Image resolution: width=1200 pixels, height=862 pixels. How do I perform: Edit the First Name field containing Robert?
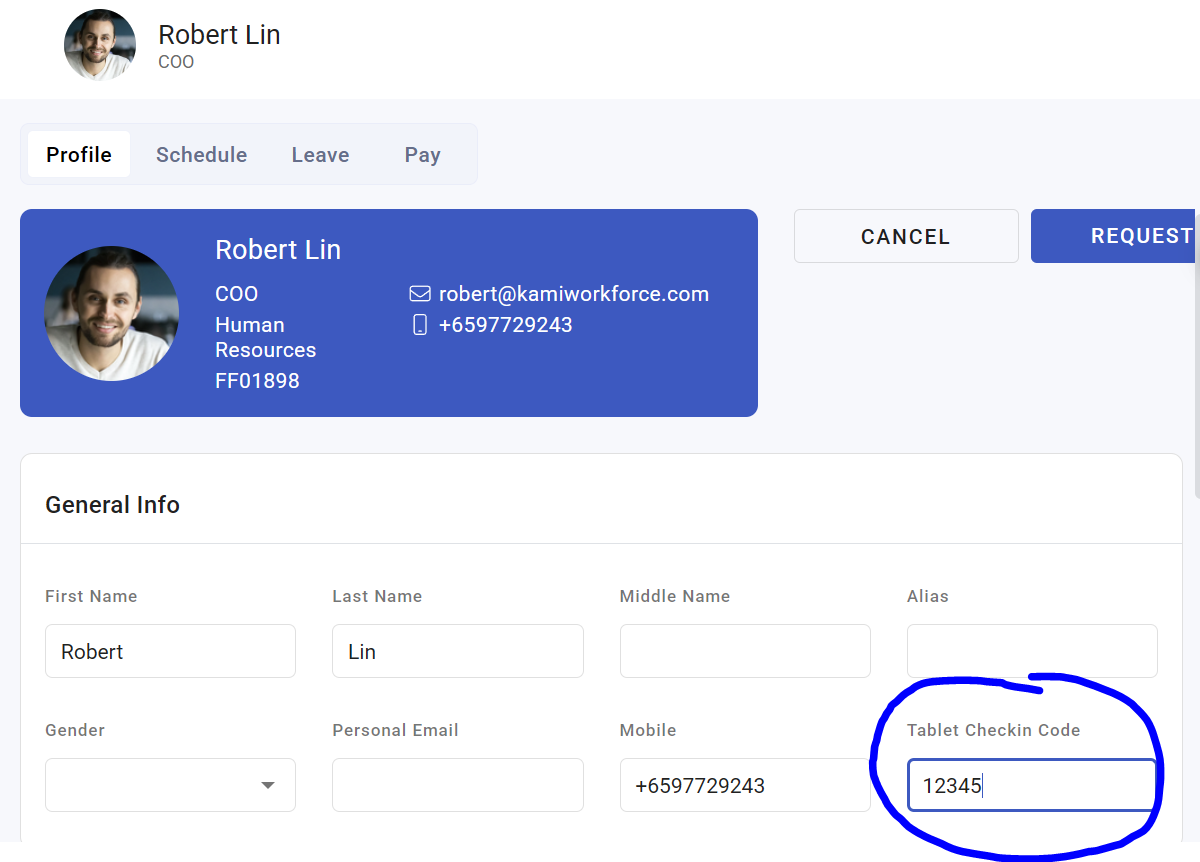click(170, 651)
